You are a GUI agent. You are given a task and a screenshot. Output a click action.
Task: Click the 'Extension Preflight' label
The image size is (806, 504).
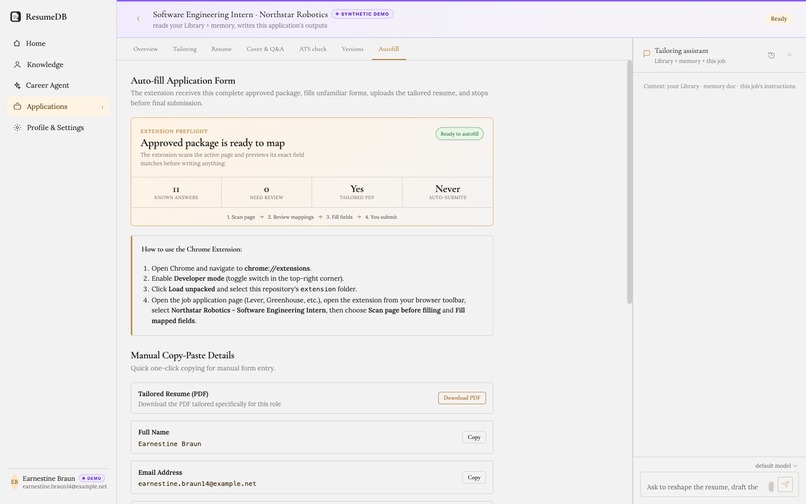tap(174, 131)
